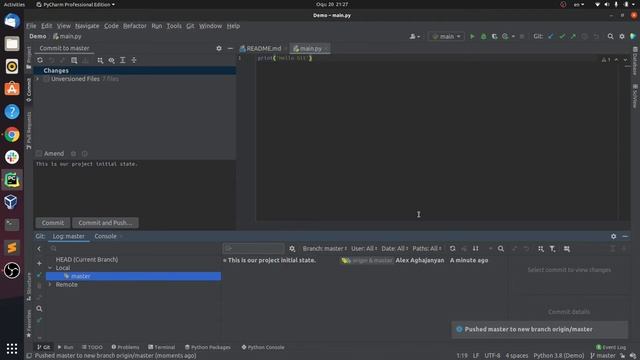Expand the Remote branches node
Image resolution: width=640 pixels, height=360 pixels.
pyautogui.click(x=50, y=284)
